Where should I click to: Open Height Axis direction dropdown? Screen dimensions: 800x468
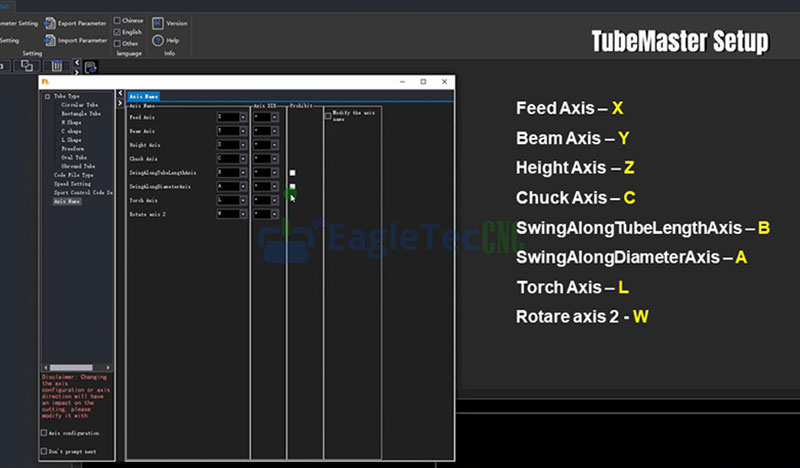click(x=274, y=145)
